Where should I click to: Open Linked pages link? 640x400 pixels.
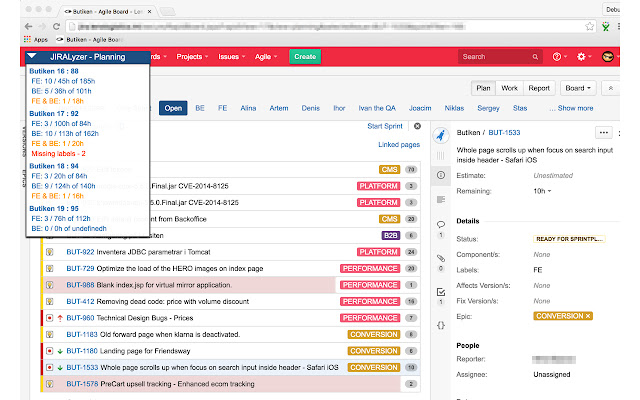tap(399, 144)
